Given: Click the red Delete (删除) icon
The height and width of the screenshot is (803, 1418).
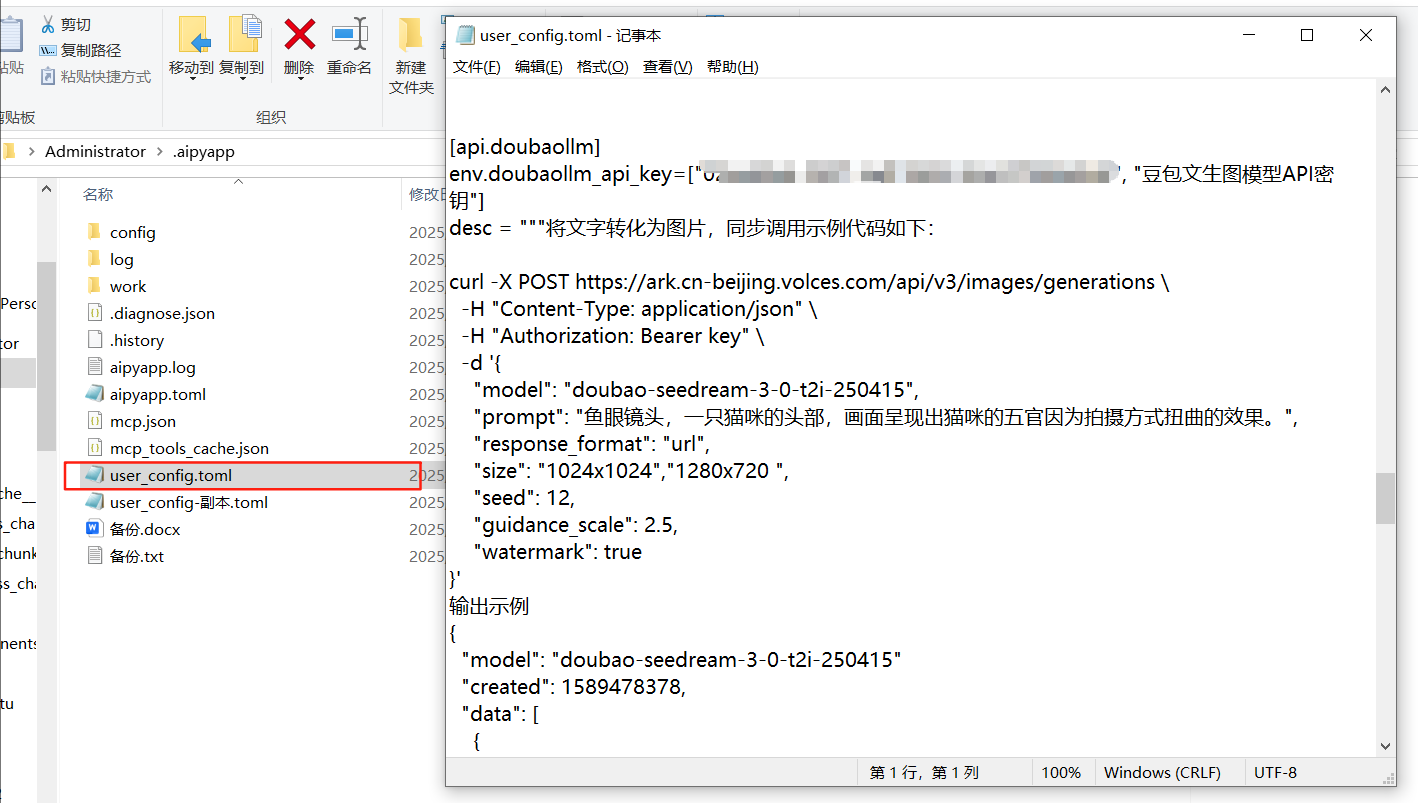Looking at the screenshot, I should (299, 35).
